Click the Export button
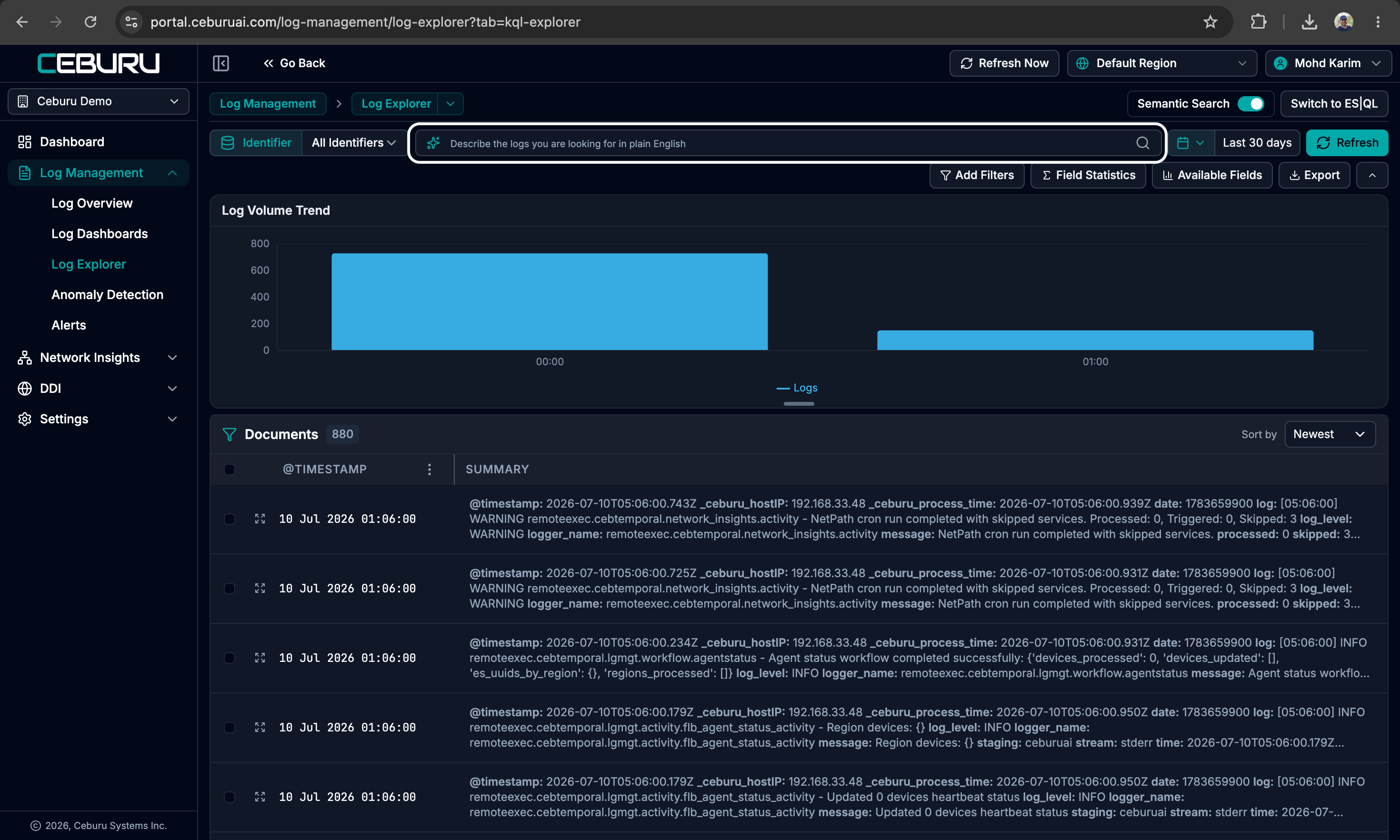This screenshot has height=840, width=1400. (x=1314, y=175)
